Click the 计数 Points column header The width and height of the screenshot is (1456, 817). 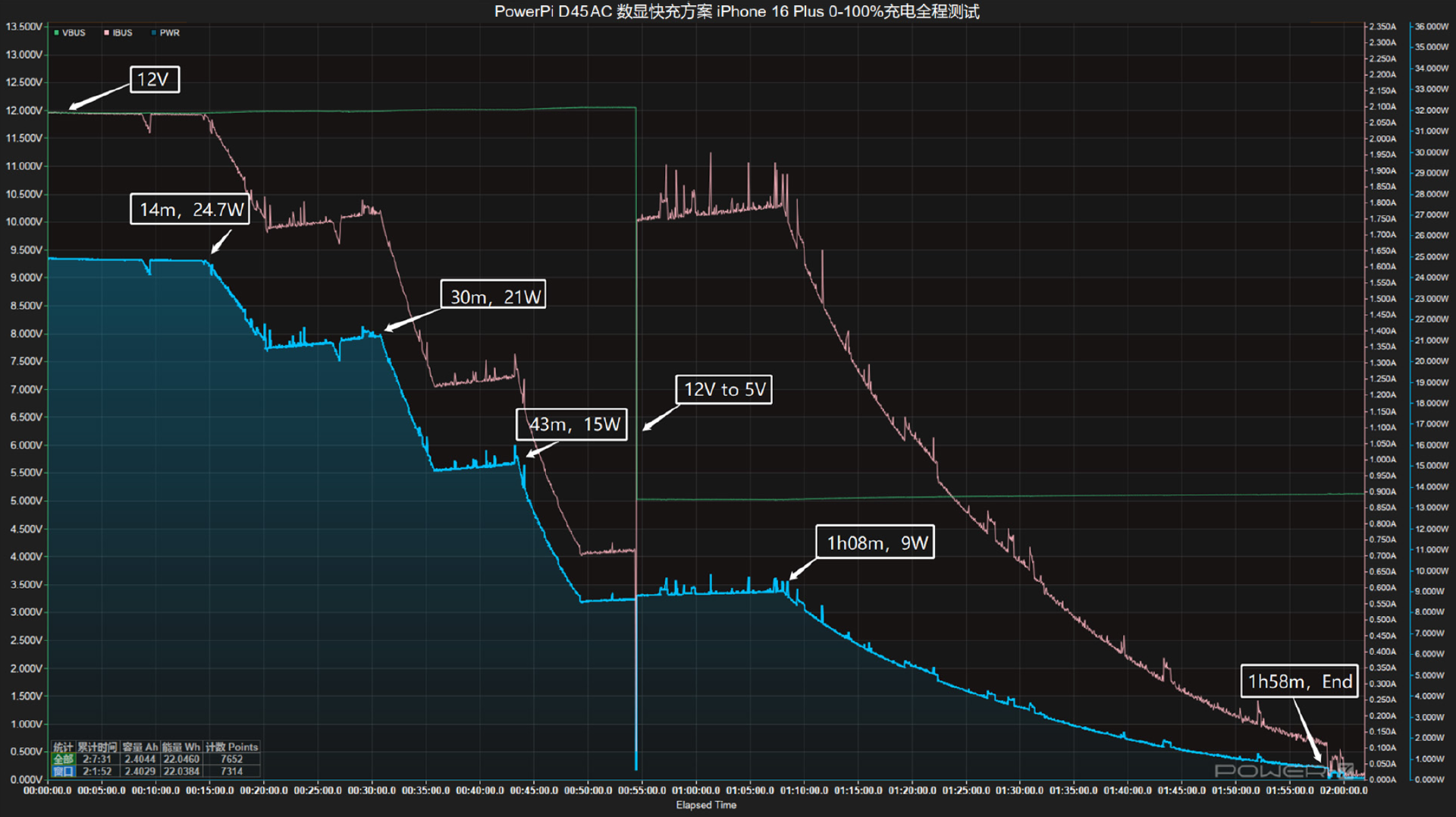pos(231,747)
